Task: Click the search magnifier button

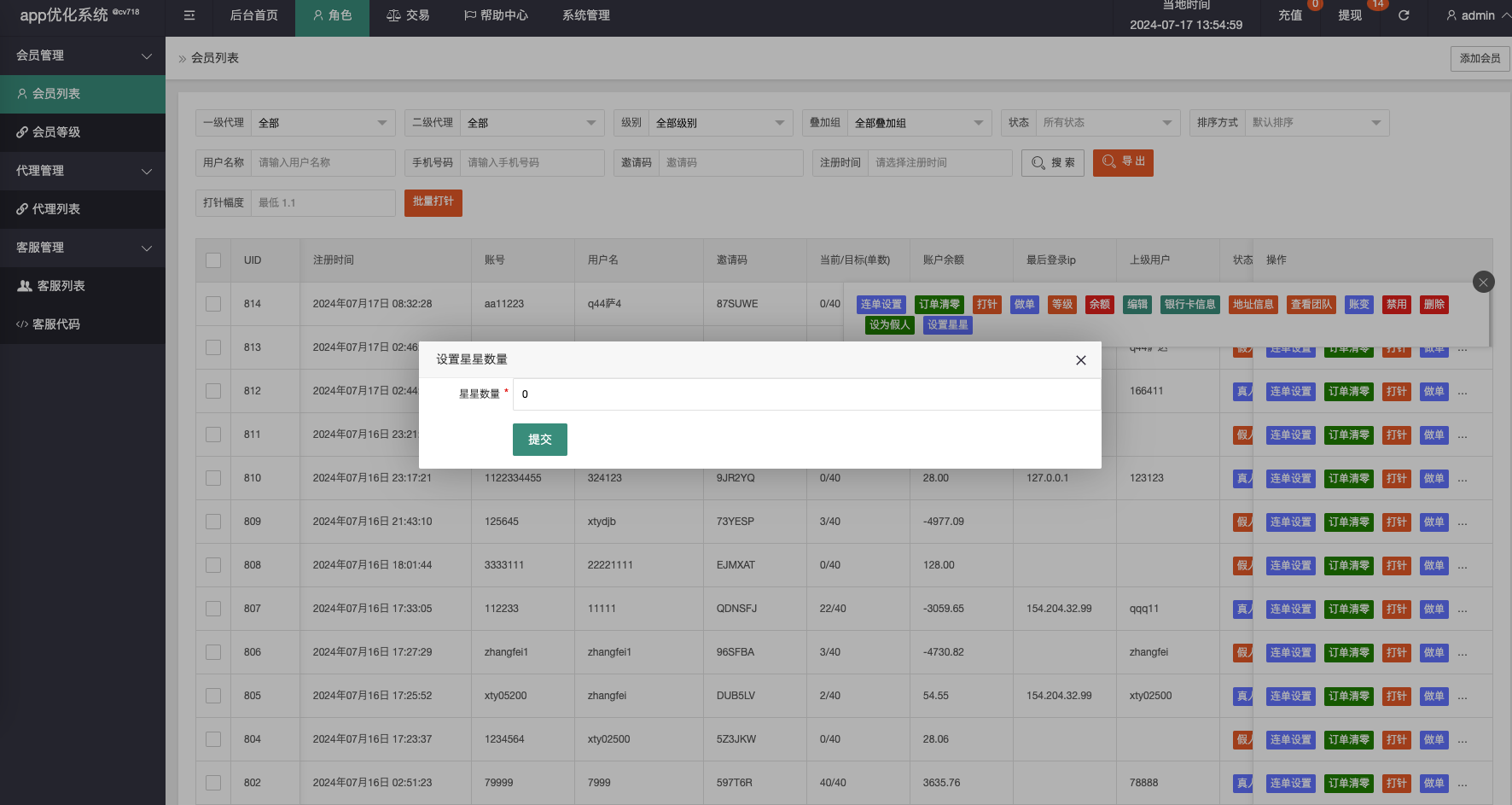Action: coord(1052,163)
